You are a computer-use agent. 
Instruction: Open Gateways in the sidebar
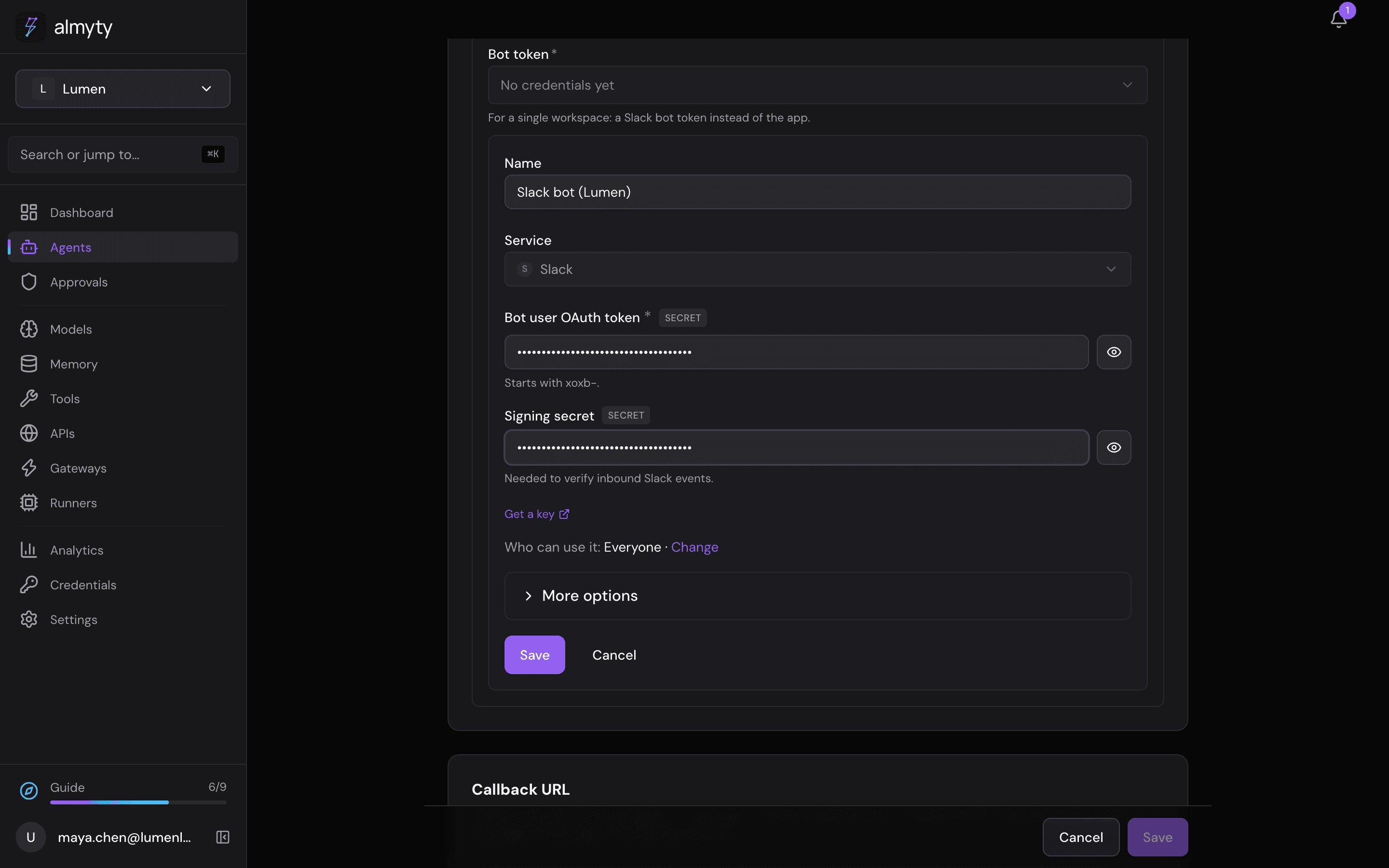[123, 468]
